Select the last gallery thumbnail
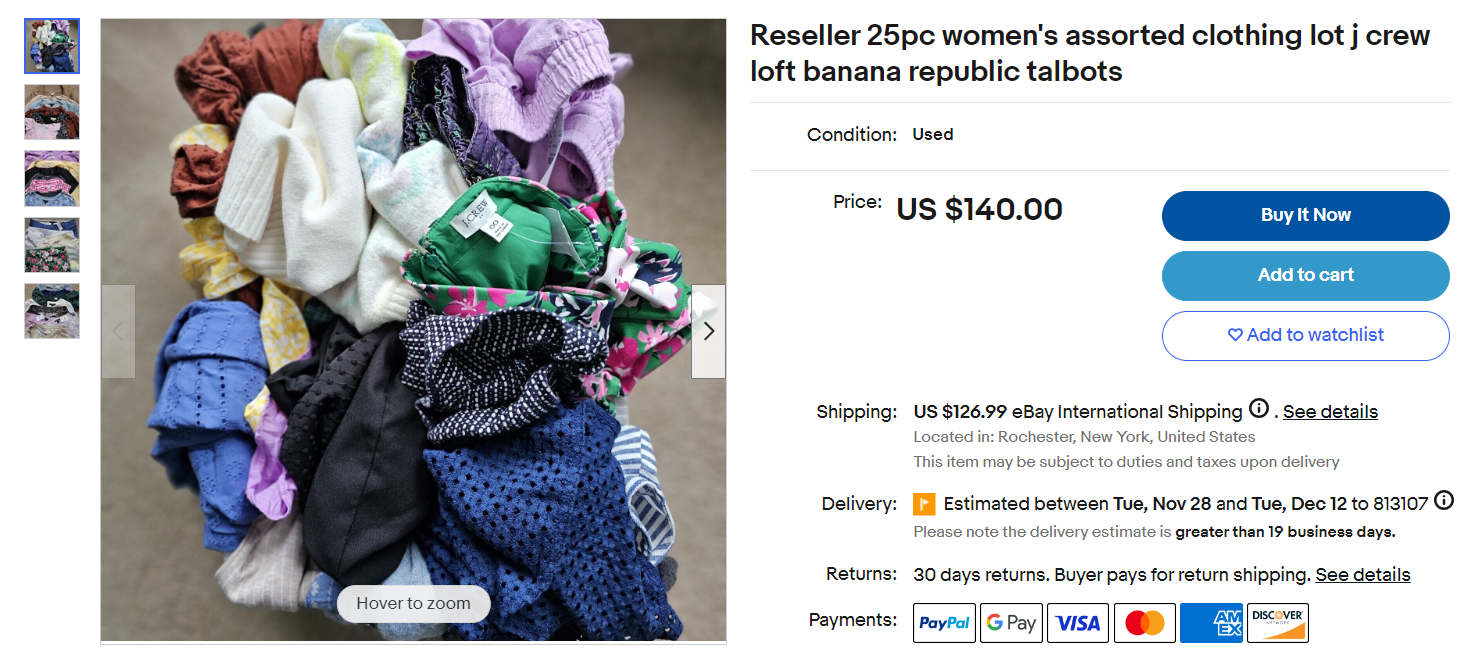 (x=52, y=311)
